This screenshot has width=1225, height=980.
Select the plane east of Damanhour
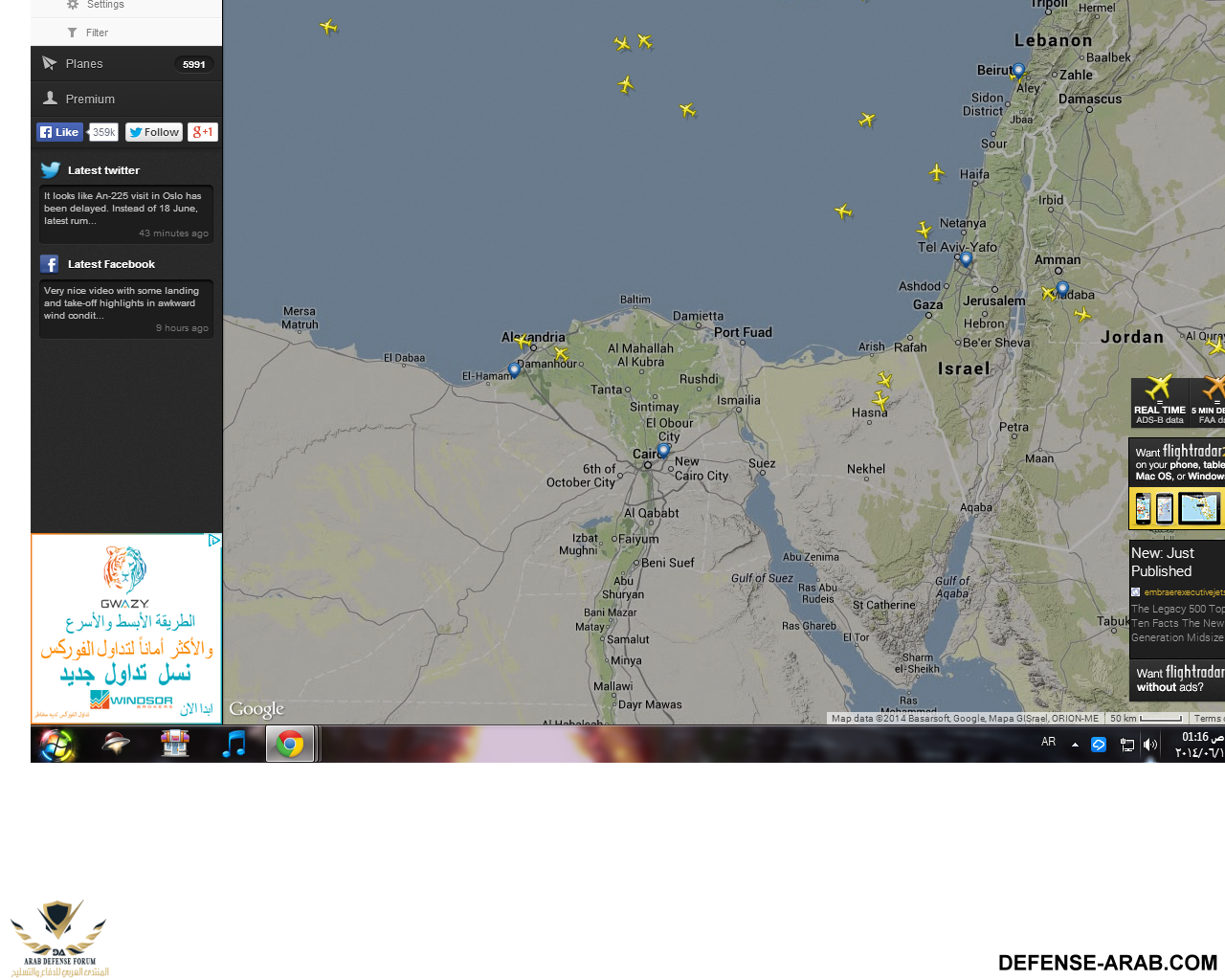562,354
